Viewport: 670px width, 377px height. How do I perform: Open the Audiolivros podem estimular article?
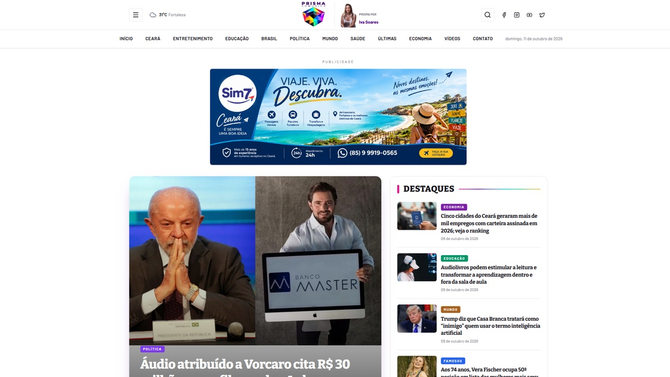click(x=489, y=275)
